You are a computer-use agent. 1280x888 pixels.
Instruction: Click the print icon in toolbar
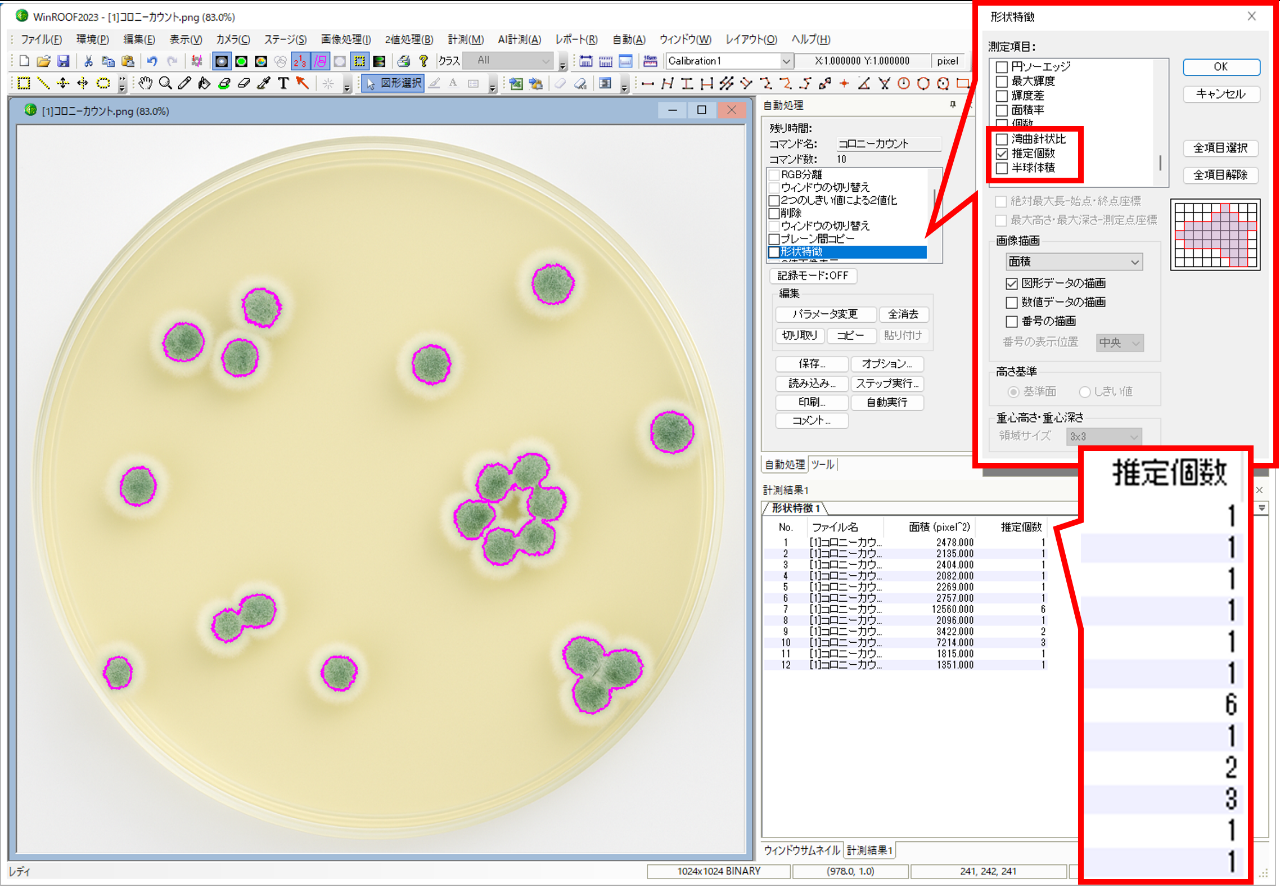(403, 61)
